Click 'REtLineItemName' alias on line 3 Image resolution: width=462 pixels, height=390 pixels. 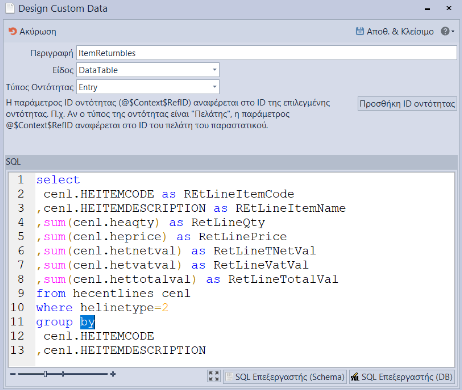coord(290,208)
